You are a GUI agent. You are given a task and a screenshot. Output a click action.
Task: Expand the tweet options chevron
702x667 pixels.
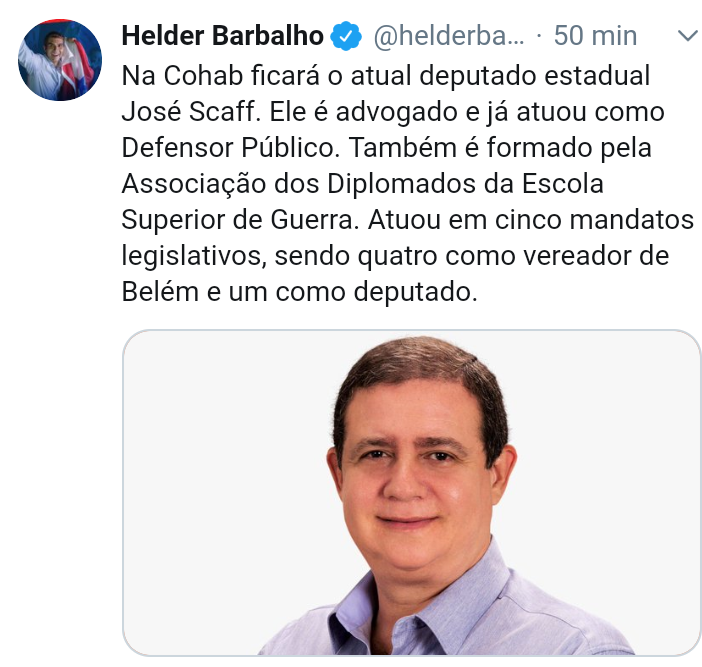coord(688,36)
